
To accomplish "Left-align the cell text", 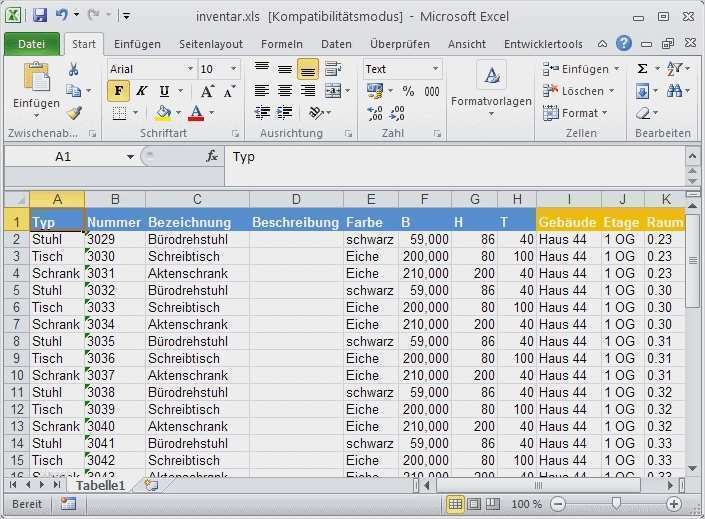I will point(262,91).
